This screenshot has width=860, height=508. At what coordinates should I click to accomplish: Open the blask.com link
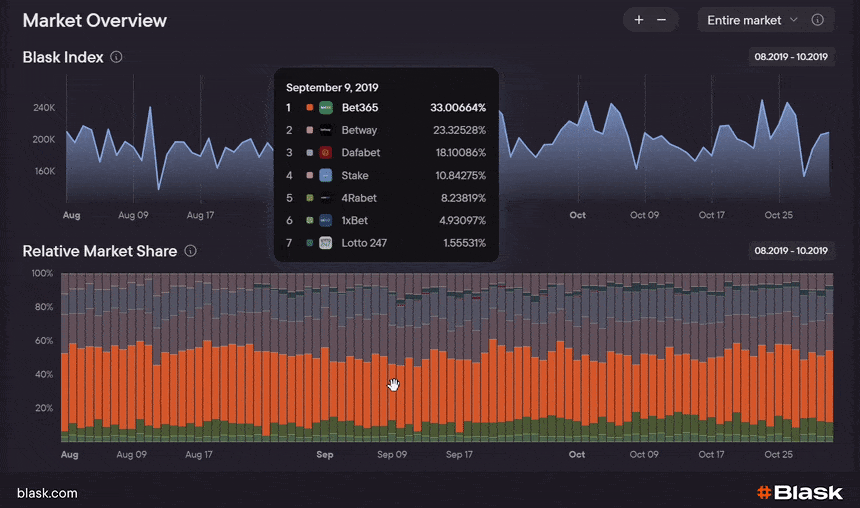click(47, 493)
